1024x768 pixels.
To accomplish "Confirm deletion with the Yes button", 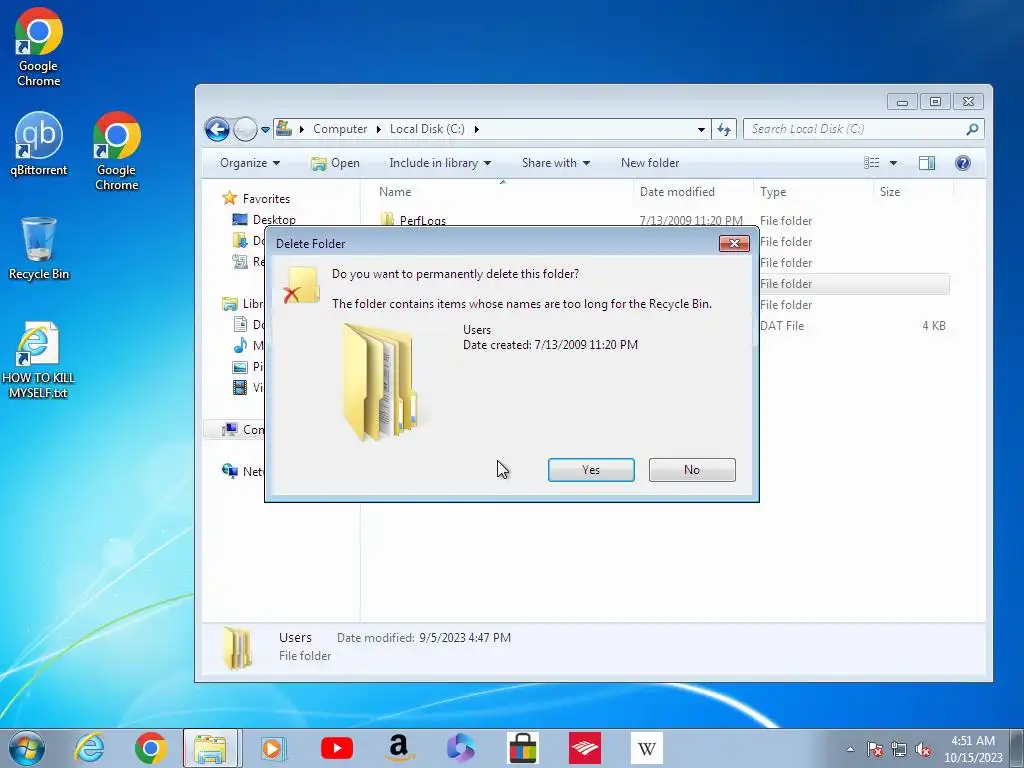I will coord(591,470).
